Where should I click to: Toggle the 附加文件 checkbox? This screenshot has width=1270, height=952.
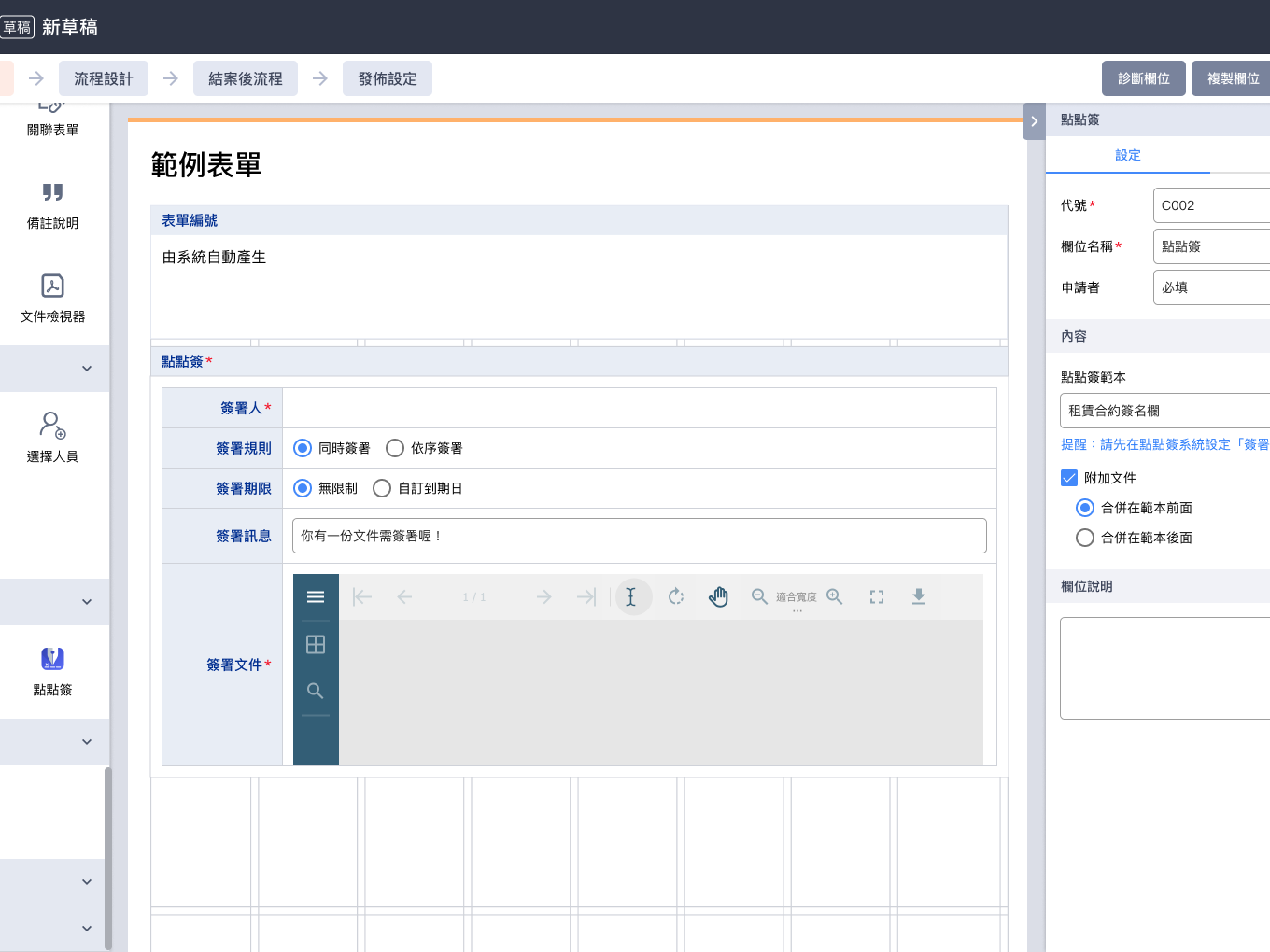(1069, 478)
